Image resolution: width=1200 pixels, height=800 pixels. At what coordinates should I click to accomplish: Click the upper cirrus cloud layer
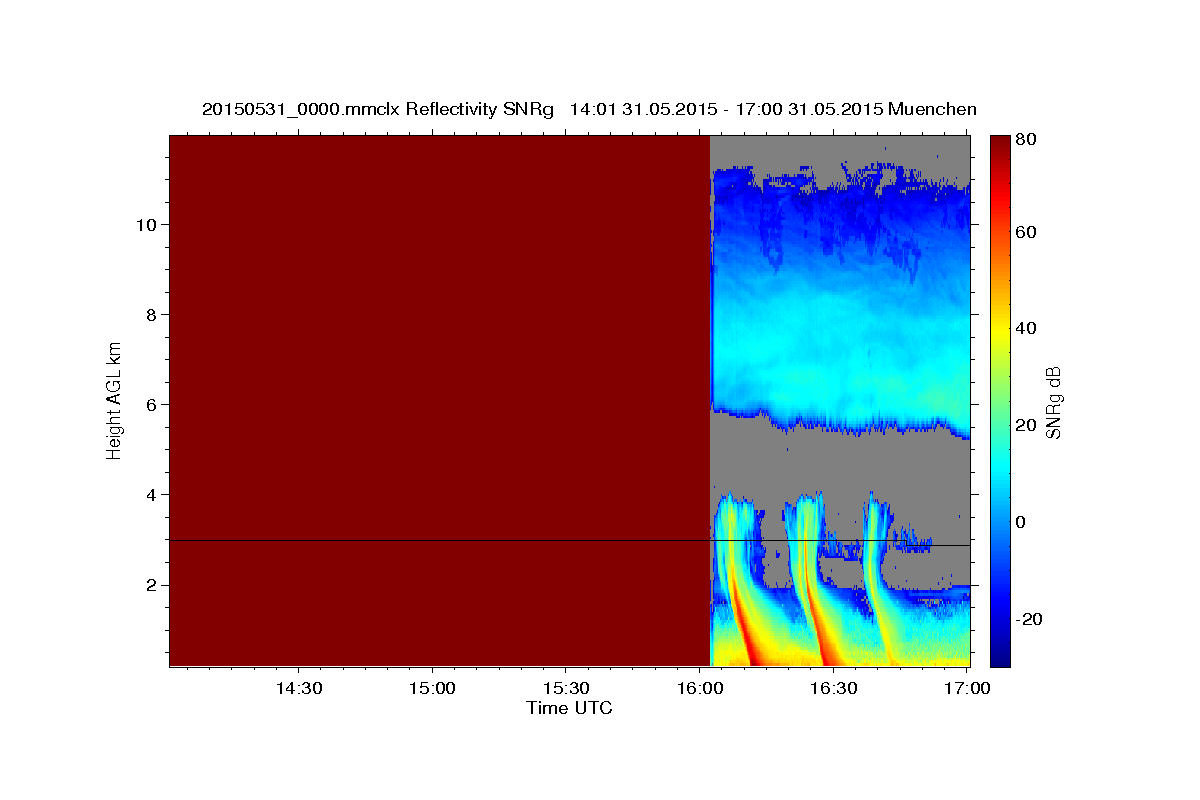840,300
